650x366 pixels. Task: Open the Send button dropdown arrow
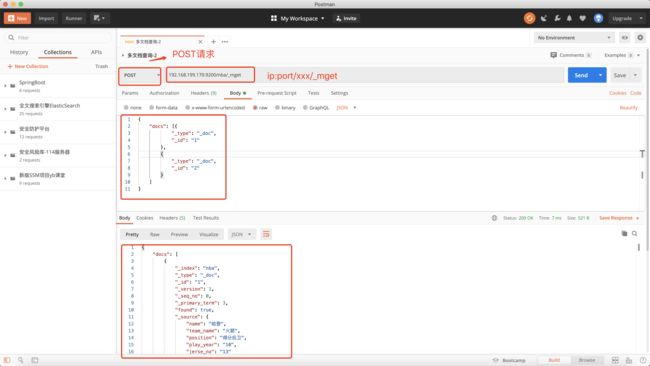[600, 75]
